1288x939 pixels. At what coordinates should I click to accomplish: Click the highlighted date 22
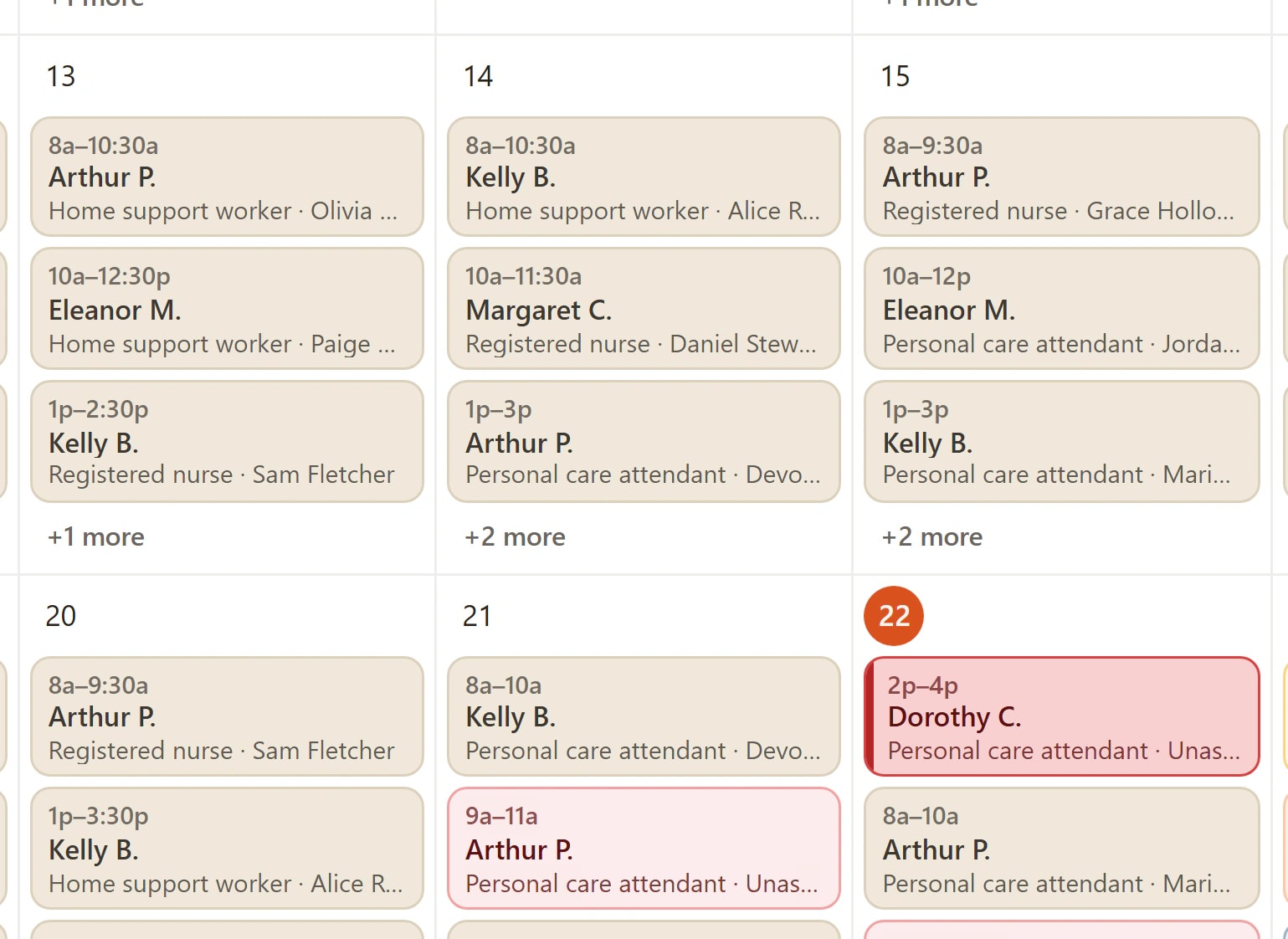pyautogui.click(x=894, y=616)
